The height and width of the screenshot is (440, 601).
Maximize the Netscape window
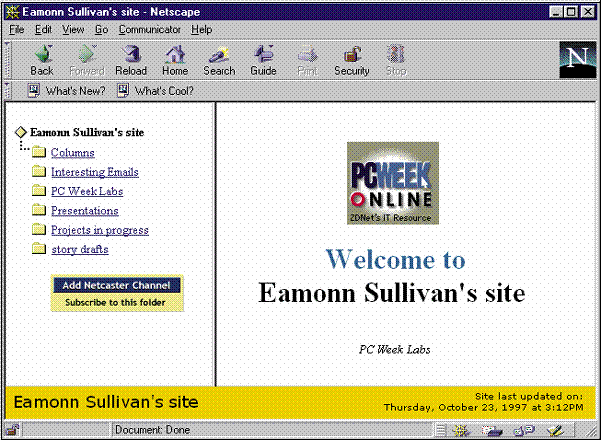(x=571, y=12)
